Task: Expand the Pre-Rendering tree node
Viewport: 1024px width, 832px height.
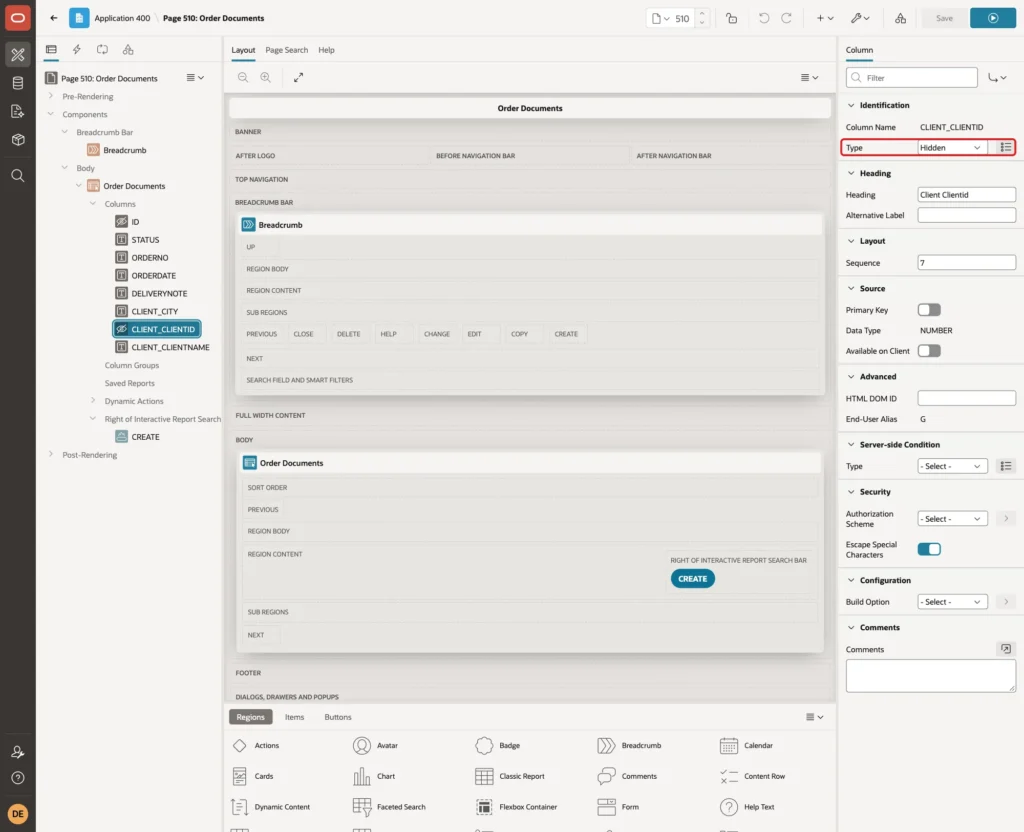Action: [x=50, y=96]
